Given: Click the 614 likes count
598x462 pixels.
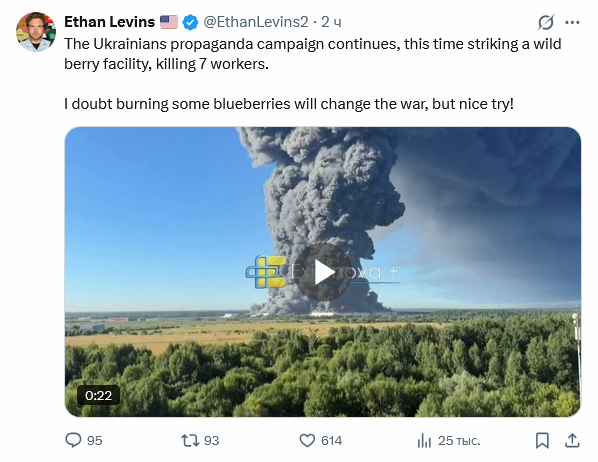Looking at the screenshot, I should [x=331, y=441].
